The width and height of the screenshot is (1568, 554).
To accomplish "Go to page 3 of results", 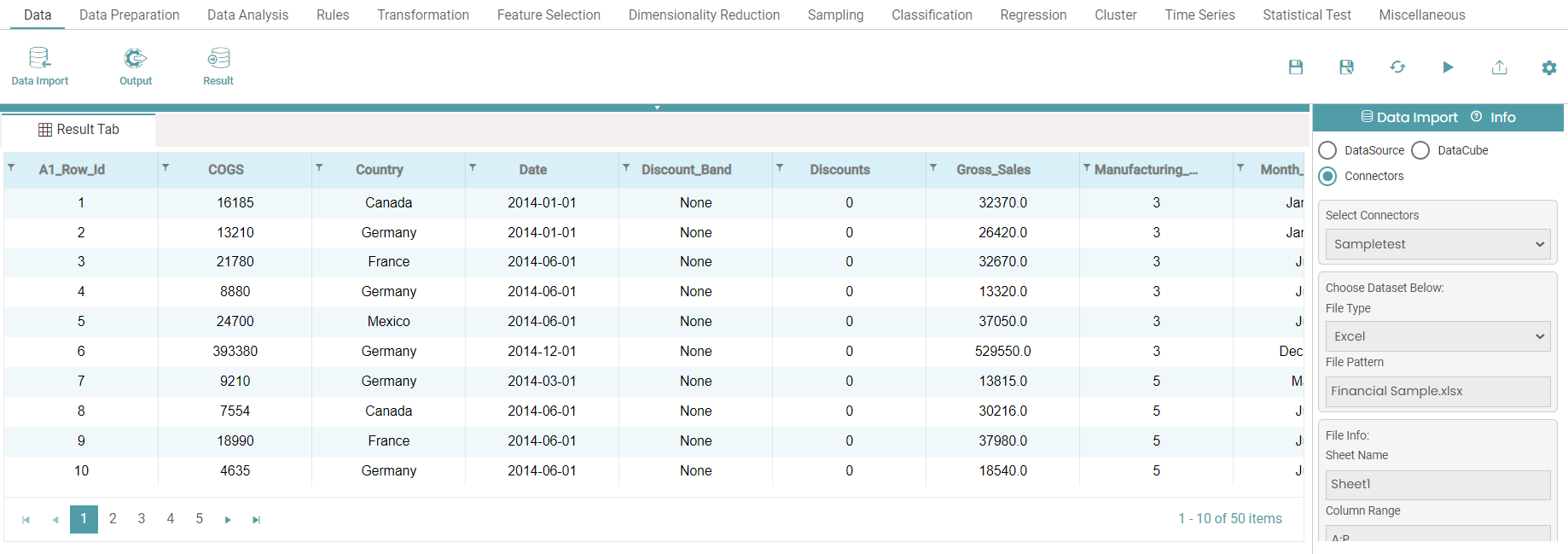I will [x=142, y=519].
